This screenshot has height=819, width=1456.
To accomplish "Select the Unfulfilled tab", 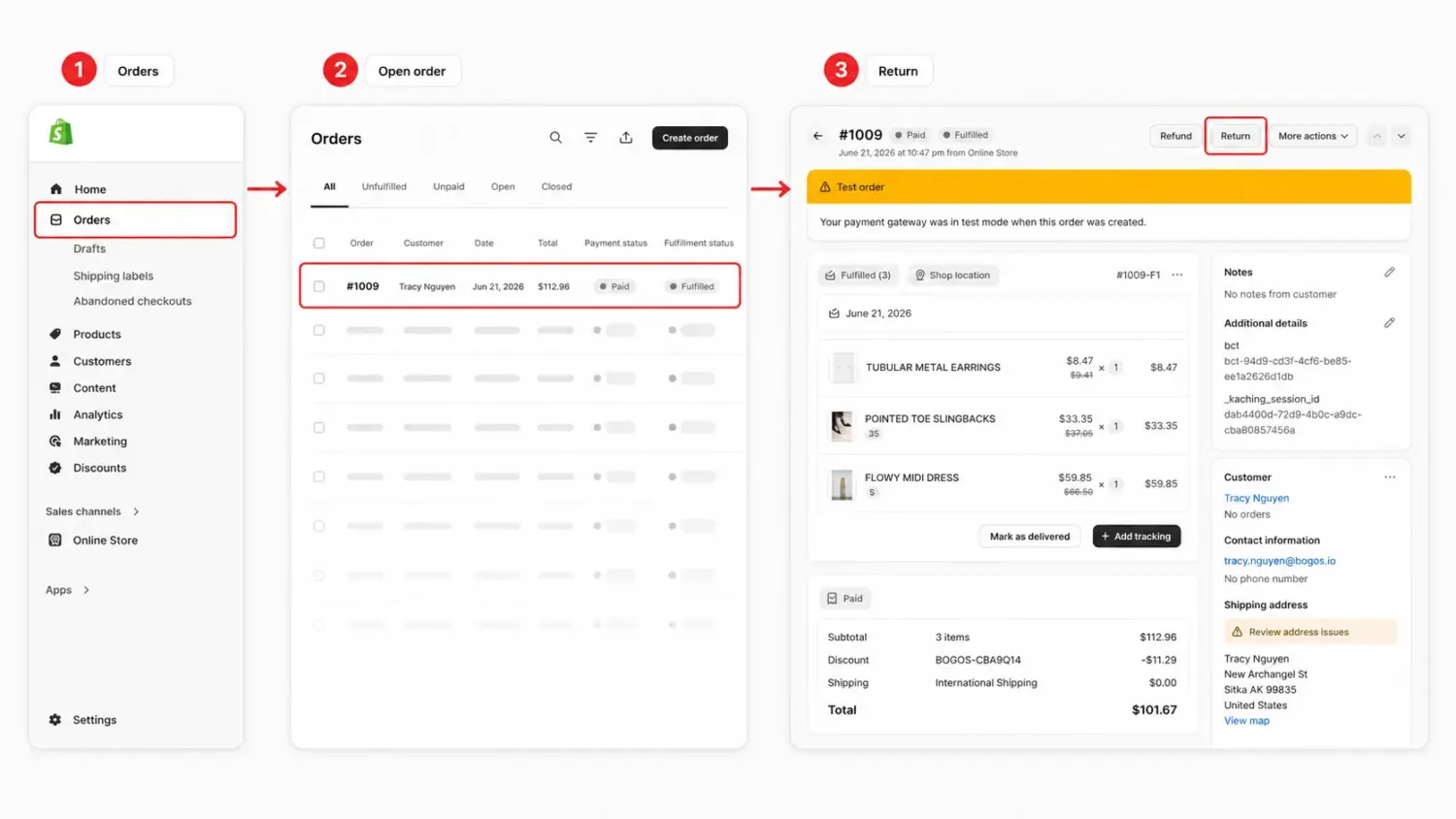I will [384, 186].
